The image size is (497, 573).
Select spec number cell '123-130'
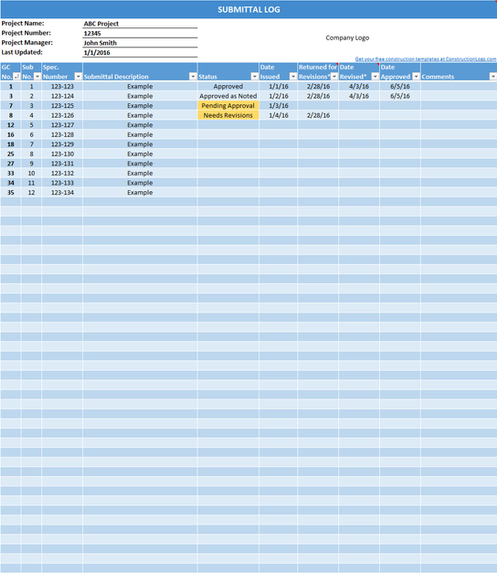[62, 154]
